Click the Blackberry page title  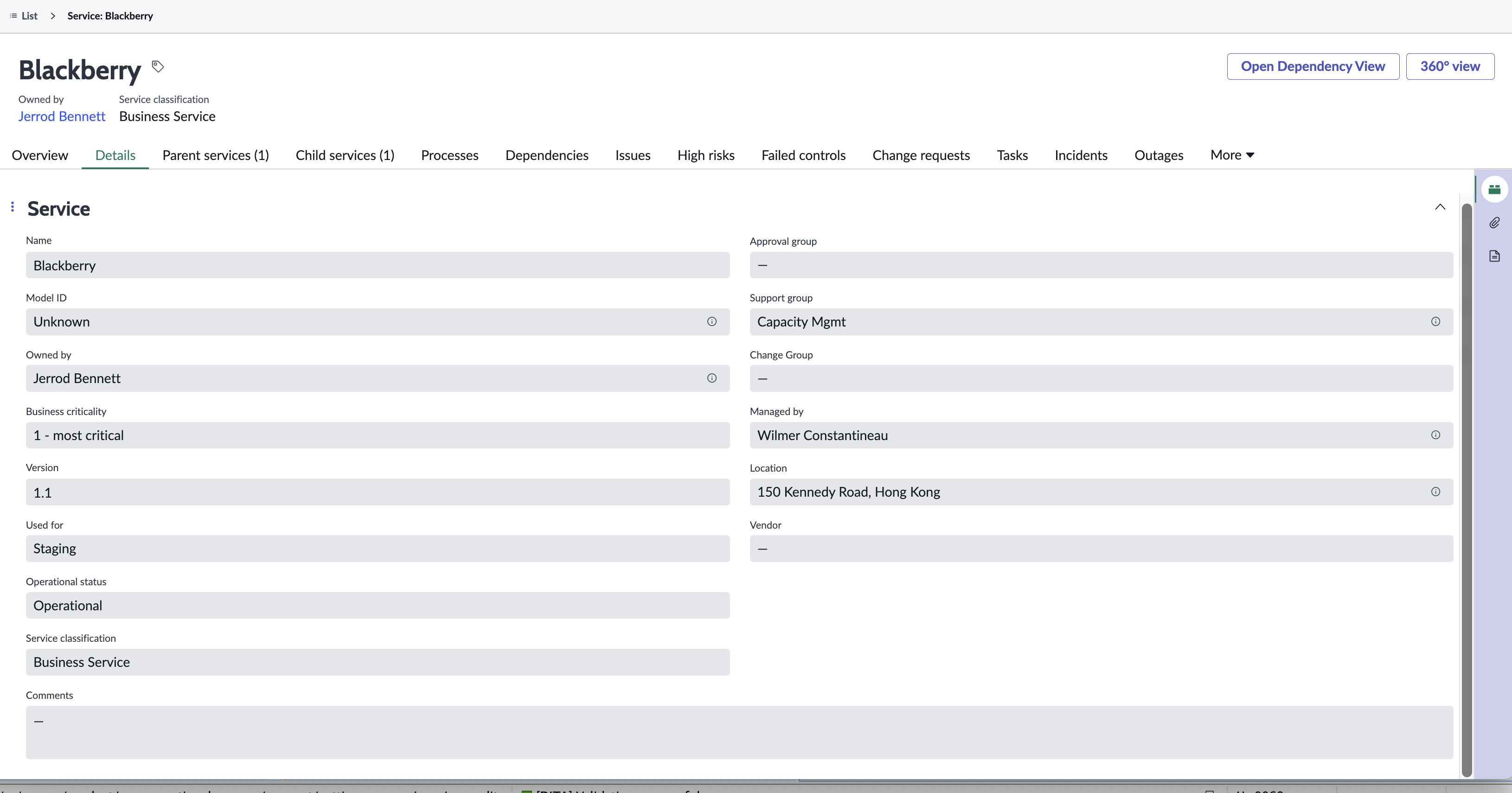coord(80,70)
